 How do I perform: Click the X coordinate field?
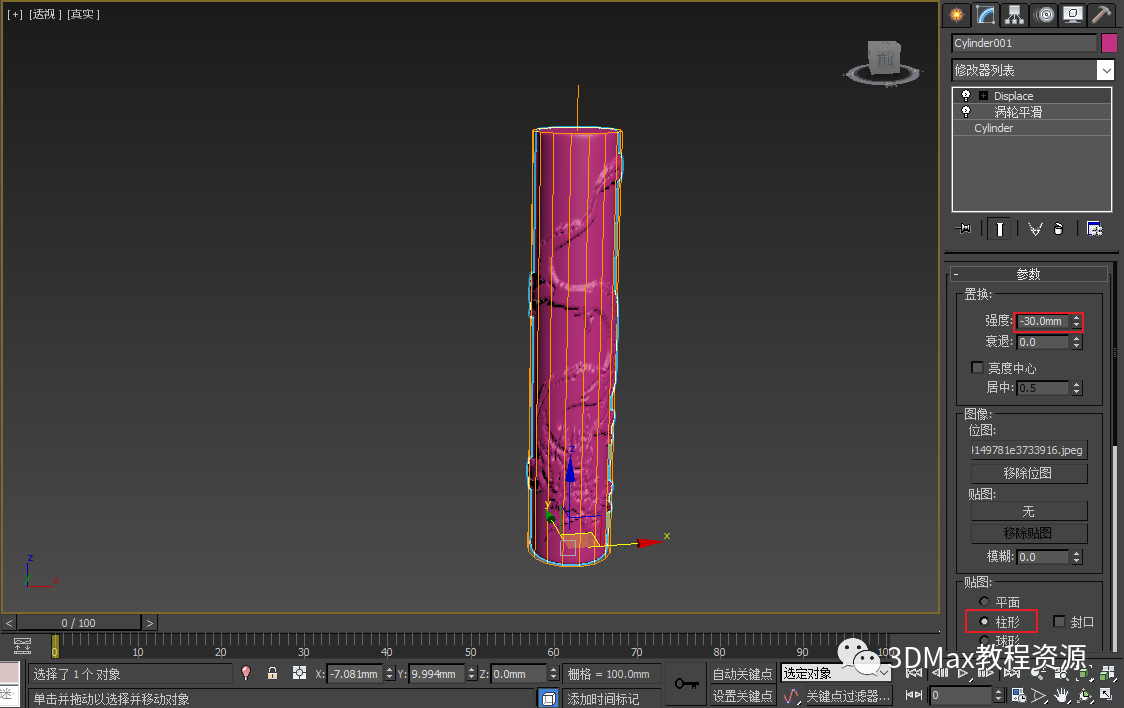[356, 674]
